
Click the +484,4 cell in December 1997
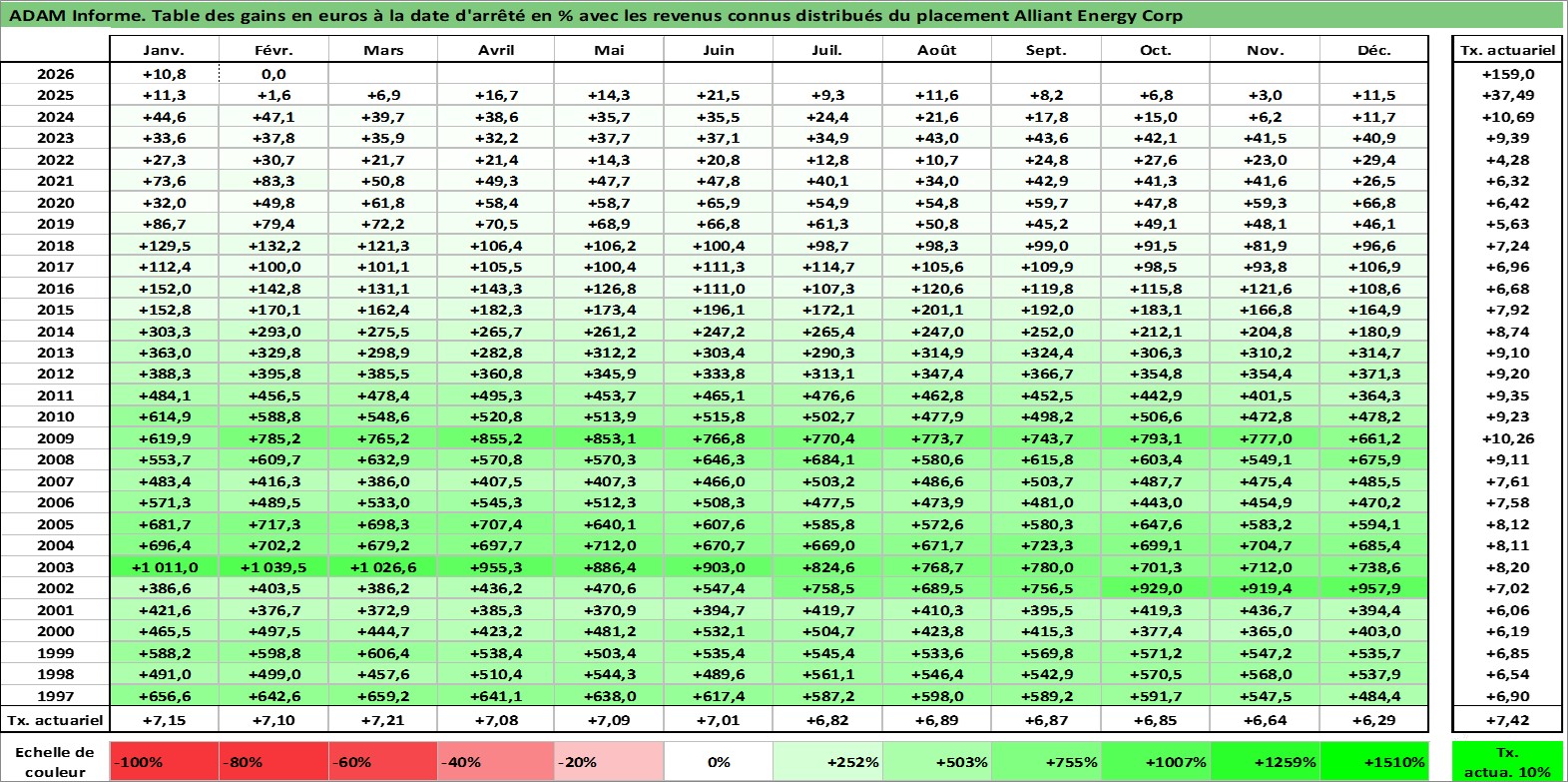[x=1374, y=696]
